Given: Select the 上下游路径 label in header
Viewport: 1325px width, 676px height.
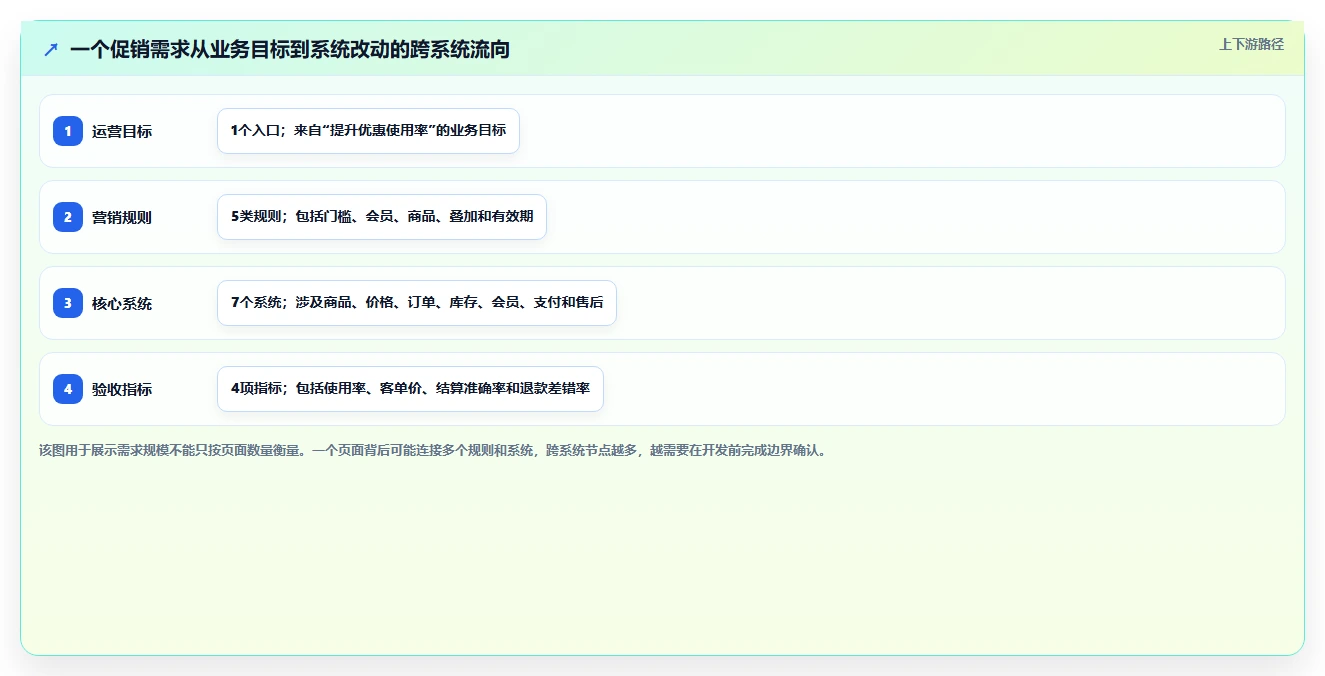Looking at the screenshot, I should click(1251, 44).
